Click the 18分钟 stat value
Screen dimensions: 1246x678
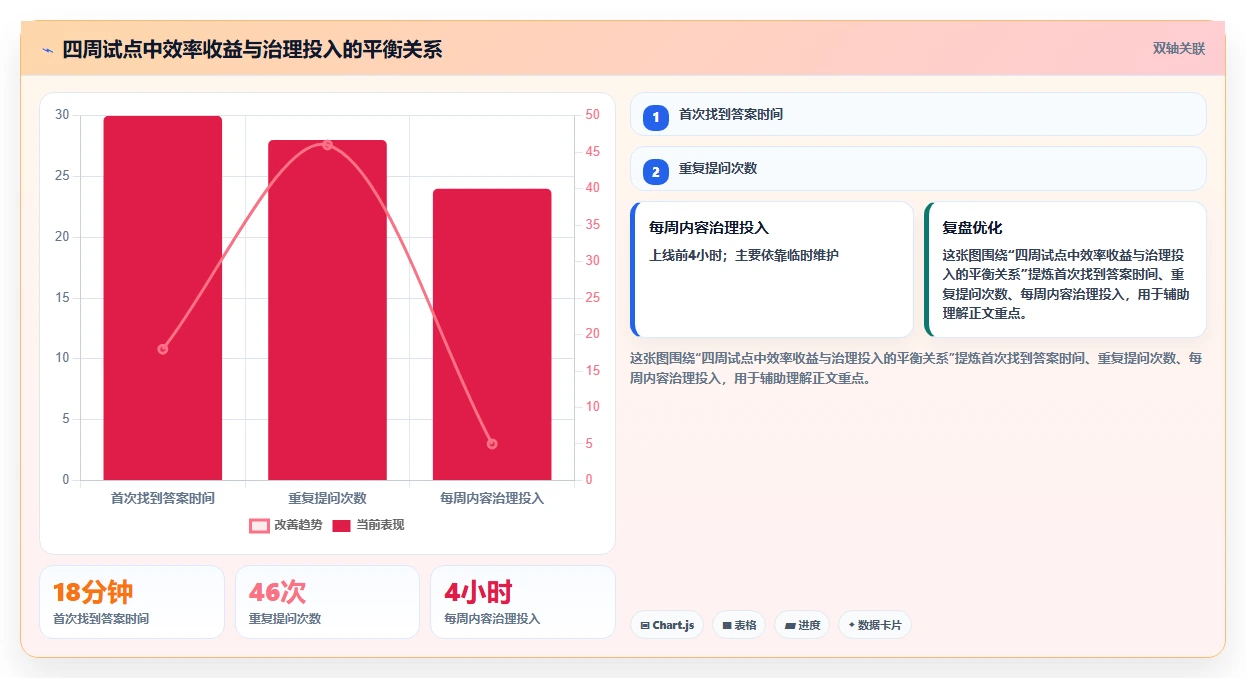[92, 592]
